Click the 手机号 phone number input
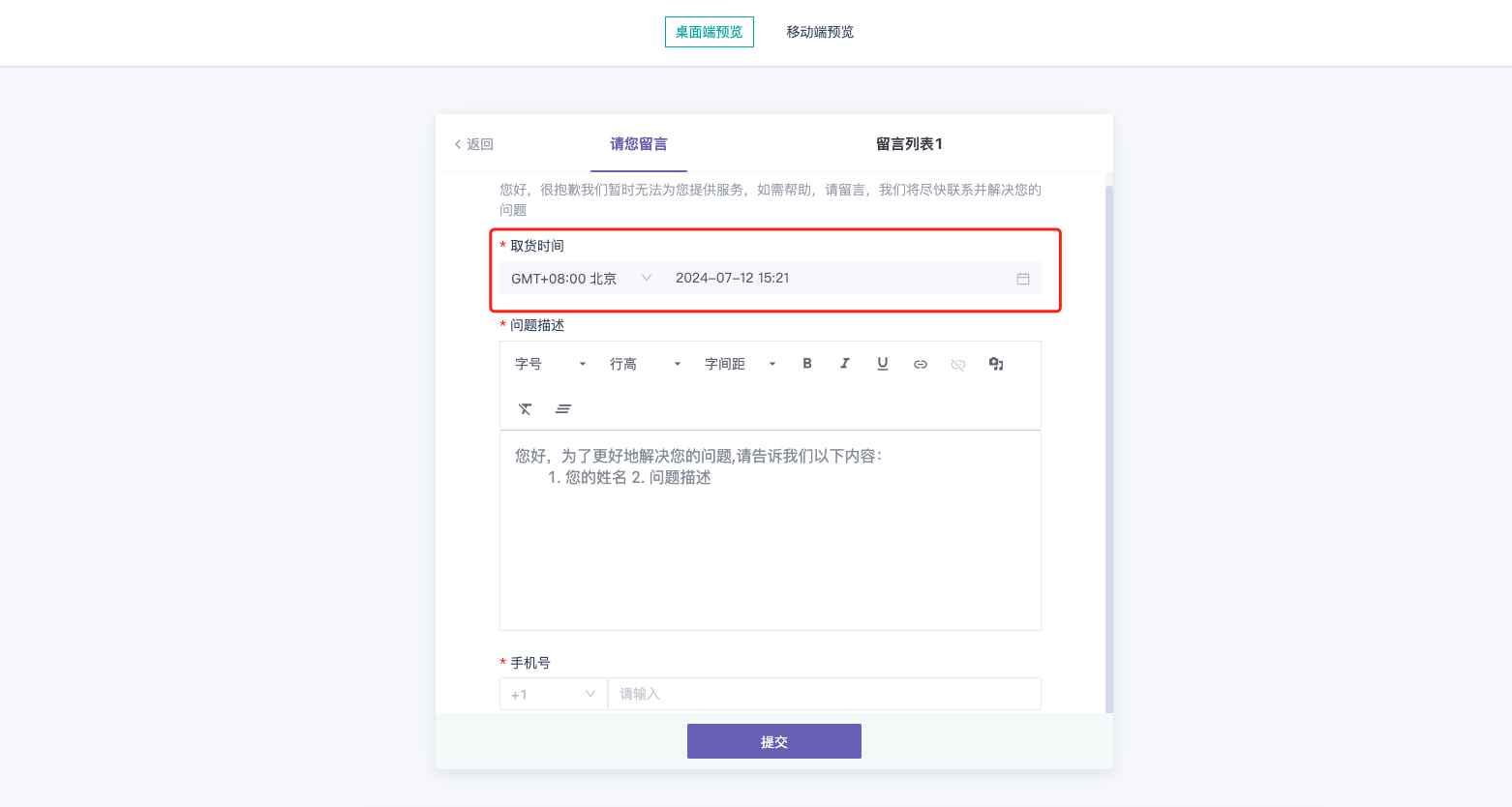Screen dimensions: 1512x807 click(x=825, y=694)
